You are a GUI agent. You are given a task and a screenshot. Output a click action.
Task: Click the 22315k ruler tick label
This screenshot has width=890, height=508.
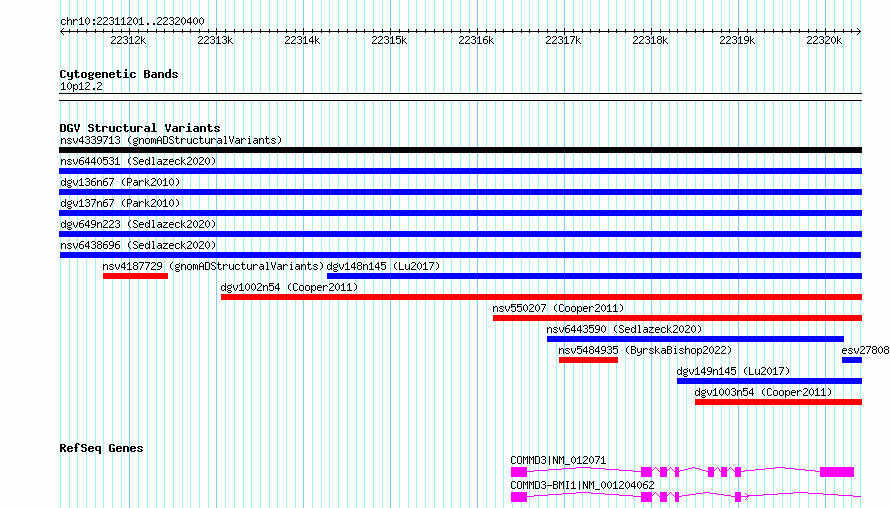coord(389,40)
